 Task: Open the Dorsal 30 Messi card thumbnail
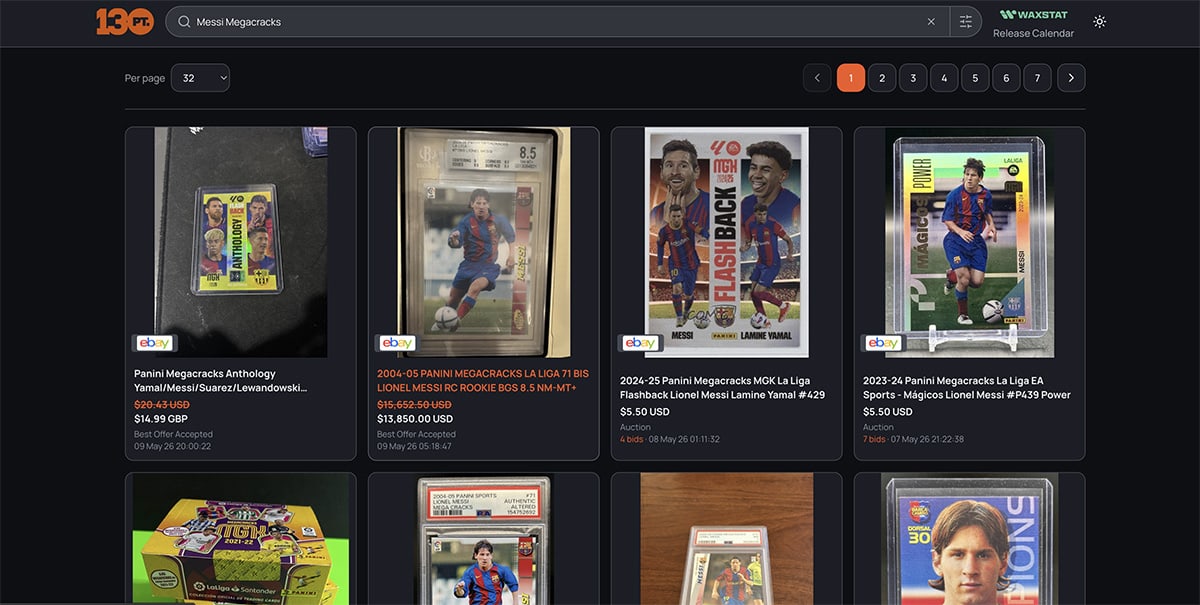970,539
